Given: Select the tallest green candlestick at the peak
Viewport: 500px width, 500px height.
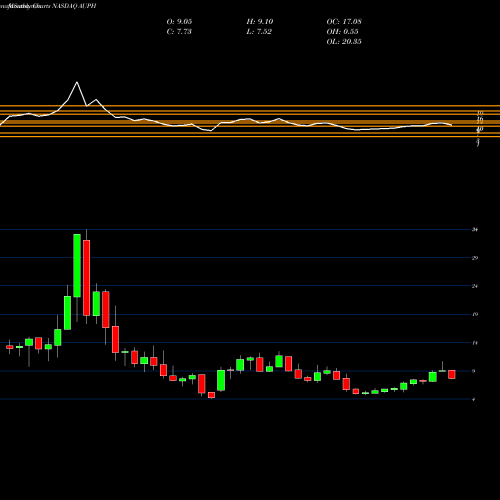Looking at the screenshot, I should pos(77,265).
